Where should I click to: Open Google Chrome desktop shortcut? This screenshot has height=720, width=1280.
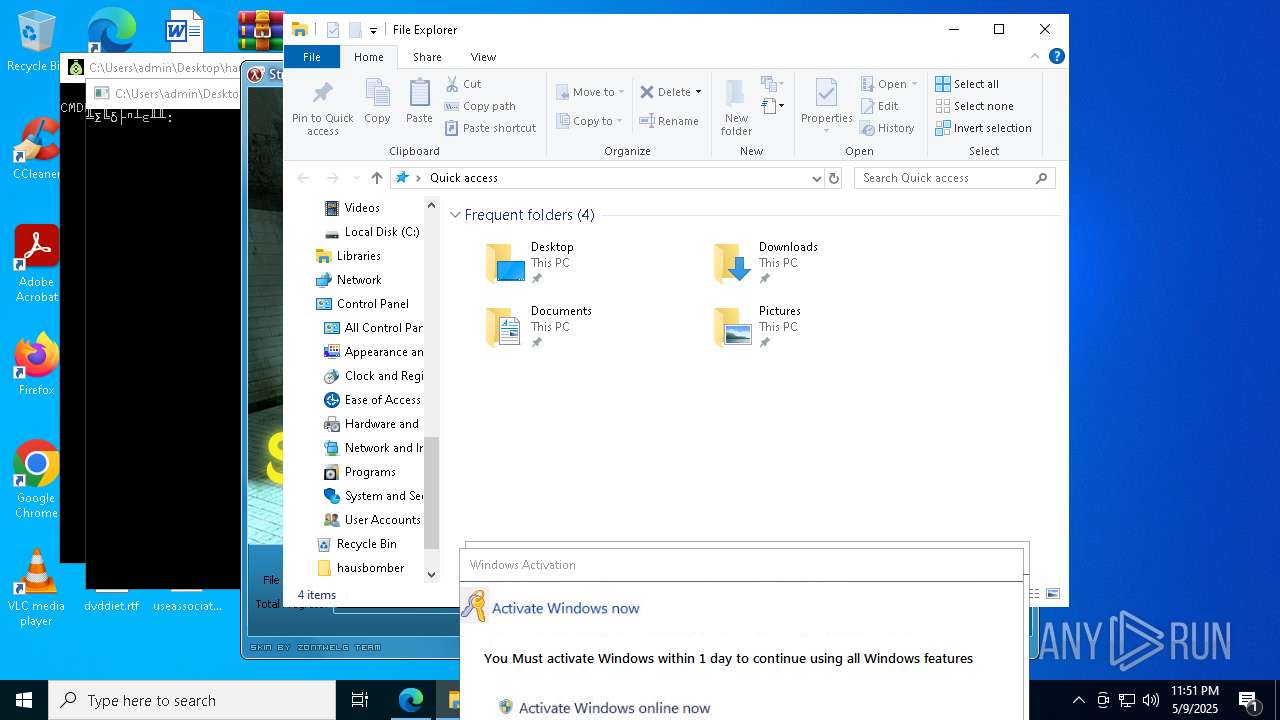point(36,480)
